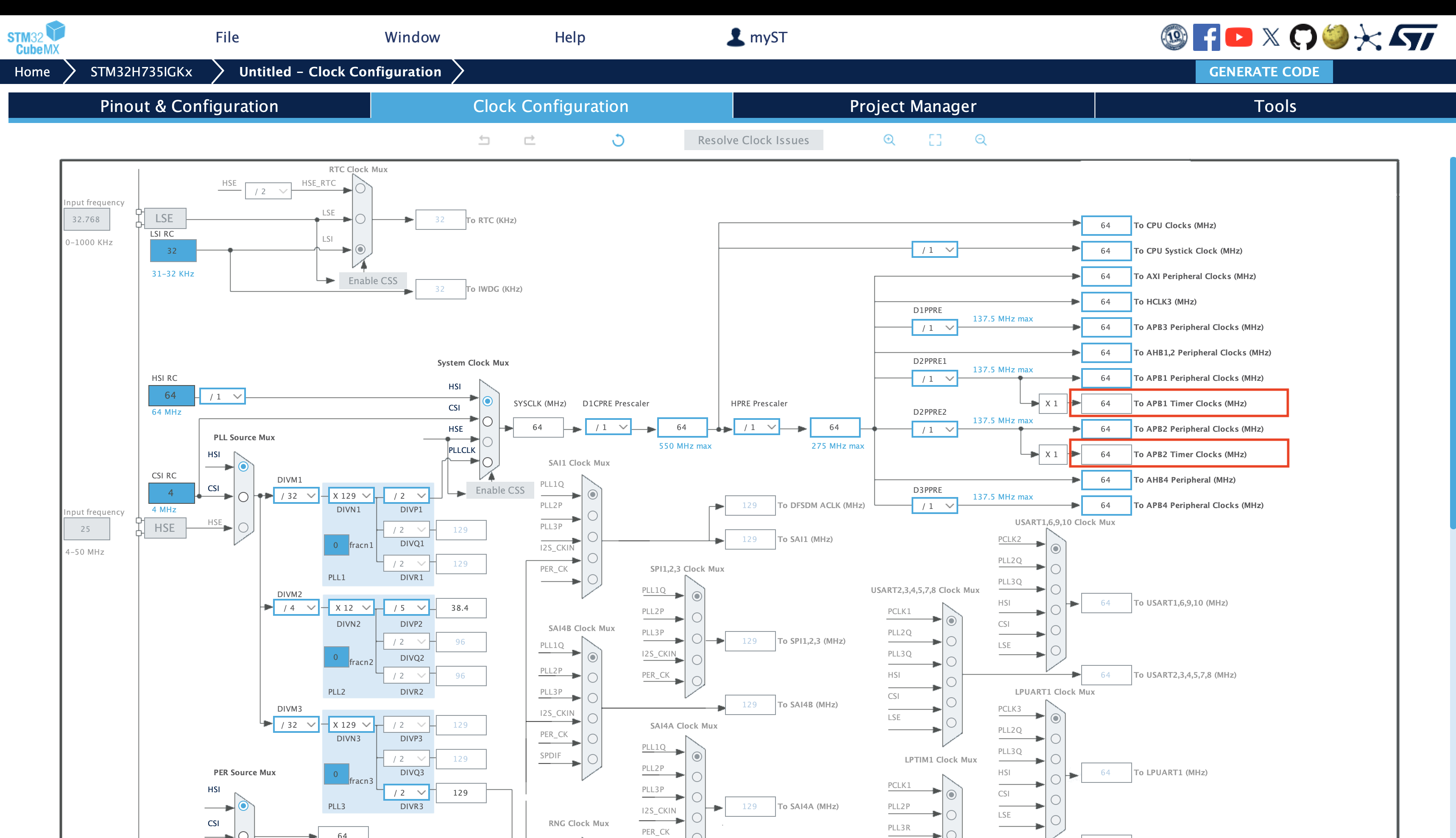Open the DIVP1 /2 dropdown
The width and height of the screenshot is (1456, 838).
click(x=407, y=495)
